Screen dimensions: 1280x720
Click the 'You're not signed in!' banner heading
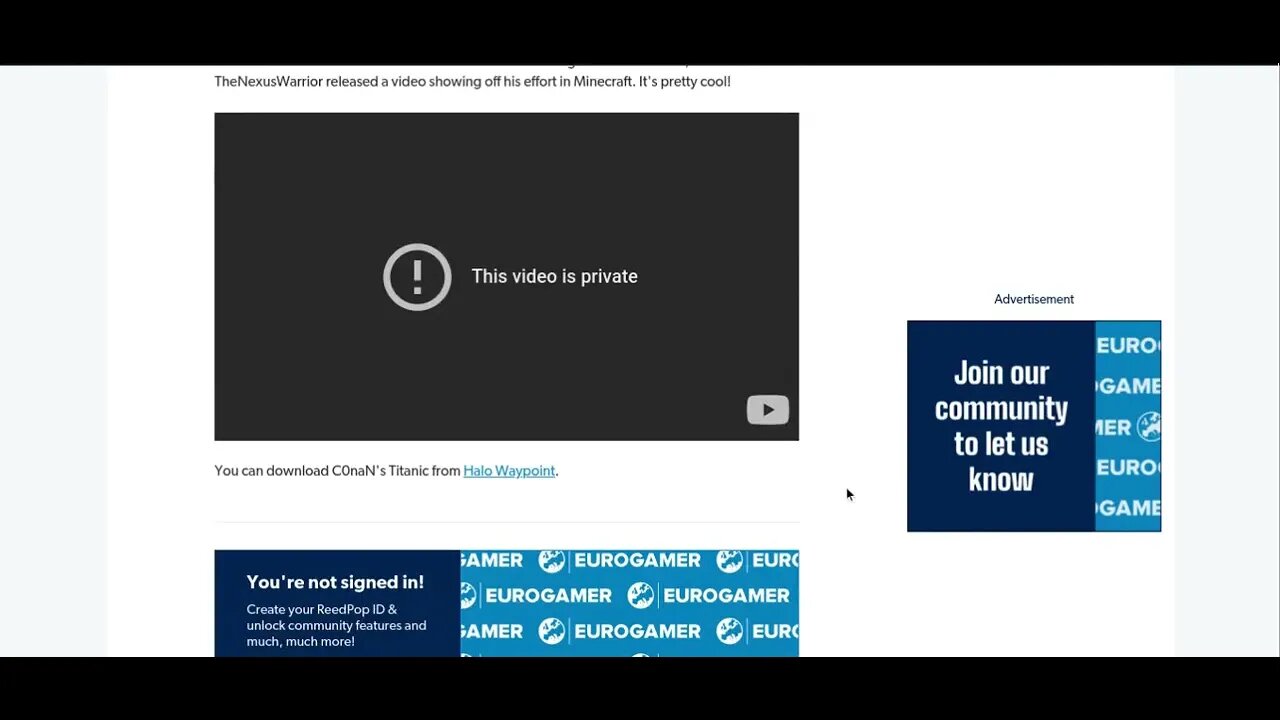pyautogui.click(x=335, y=582)
